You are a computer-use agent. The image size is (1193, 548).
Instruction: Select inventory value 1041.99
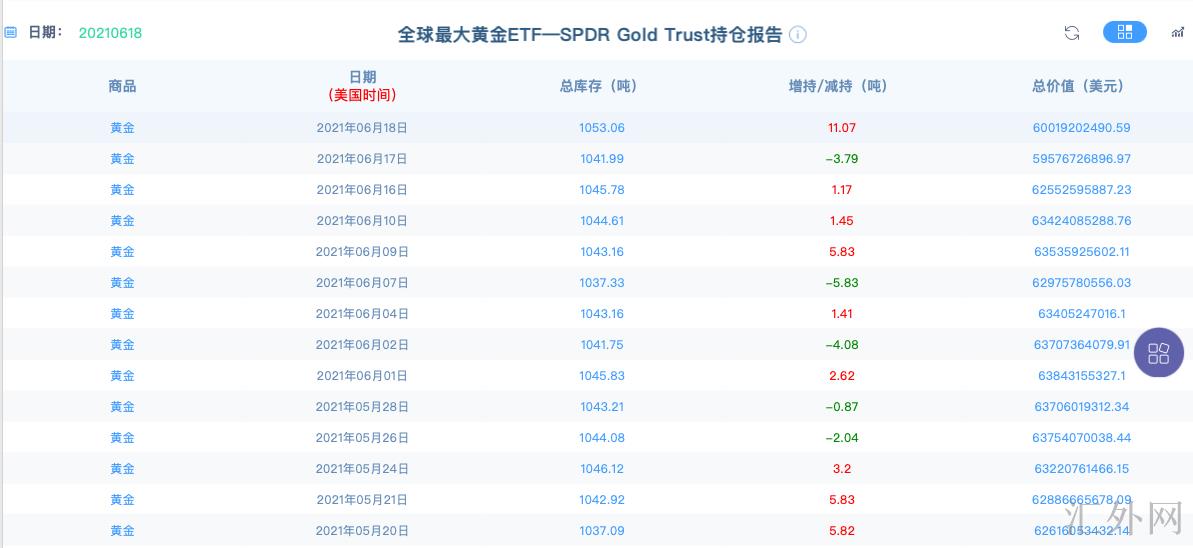click(x=602, y=159)
